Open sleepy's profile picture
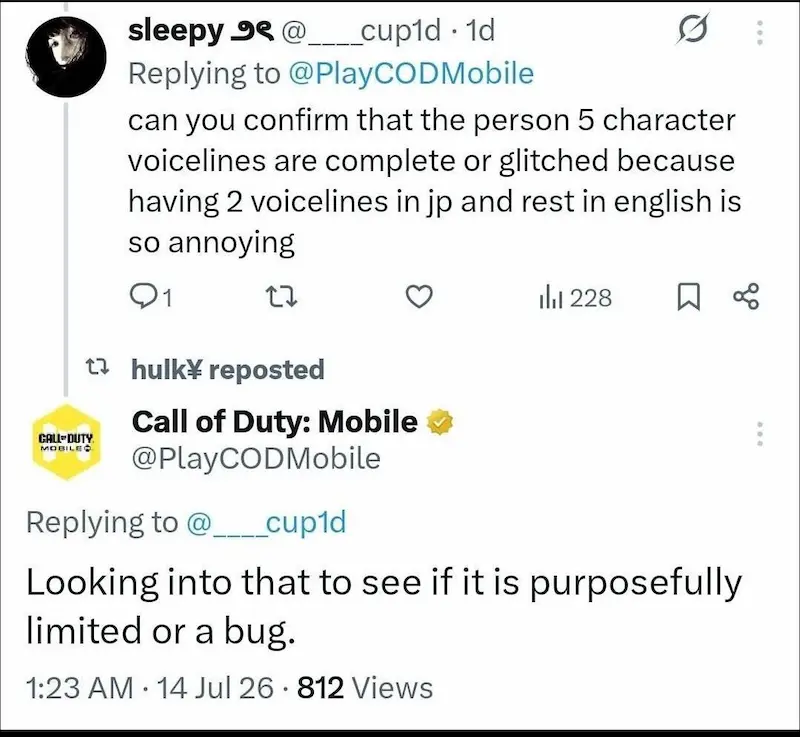This screenshot has width=800, height=737. tap(66, 57)
